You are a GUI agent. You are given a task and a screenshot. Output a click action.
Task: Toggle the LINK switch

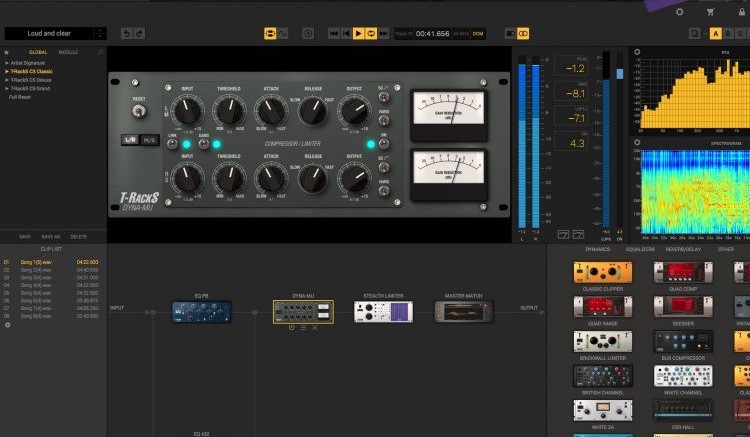pos(172,144)
